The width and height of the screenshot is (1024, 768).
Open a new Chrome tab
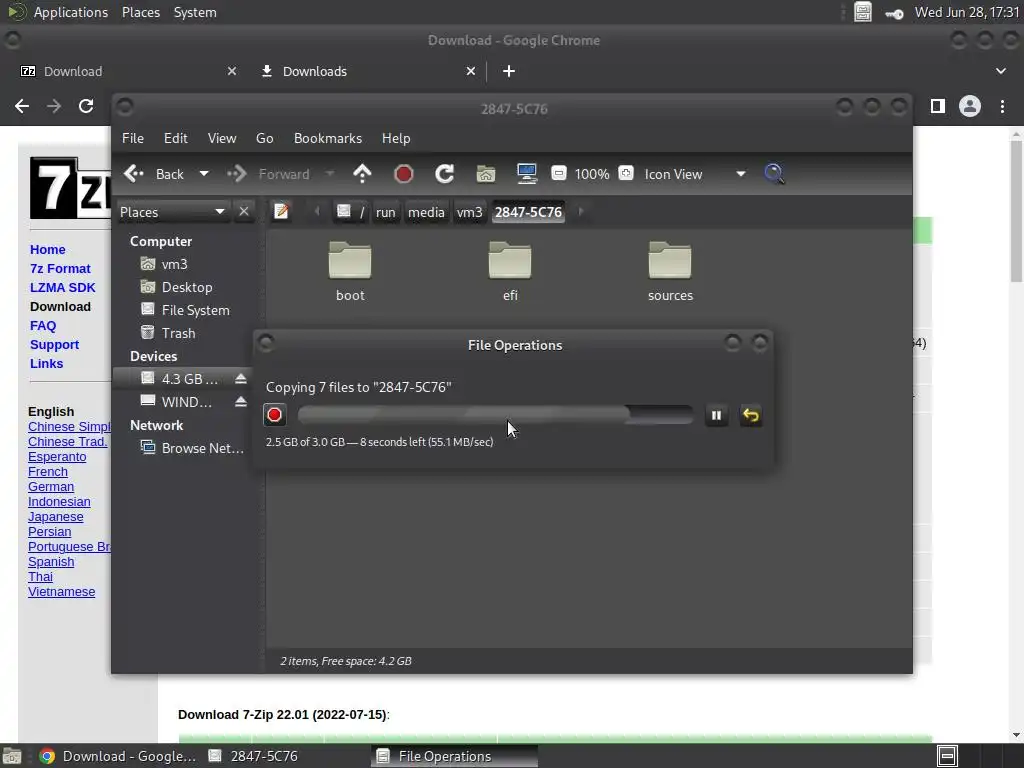pos(509,71)
